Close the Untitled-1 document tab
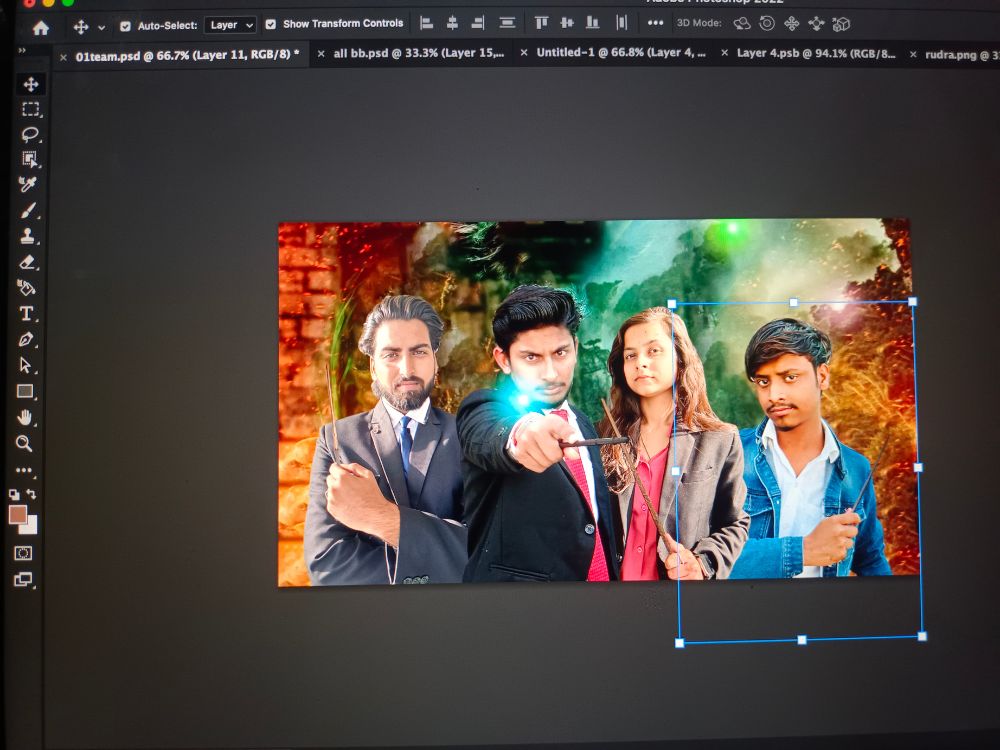 coord(524,53)
